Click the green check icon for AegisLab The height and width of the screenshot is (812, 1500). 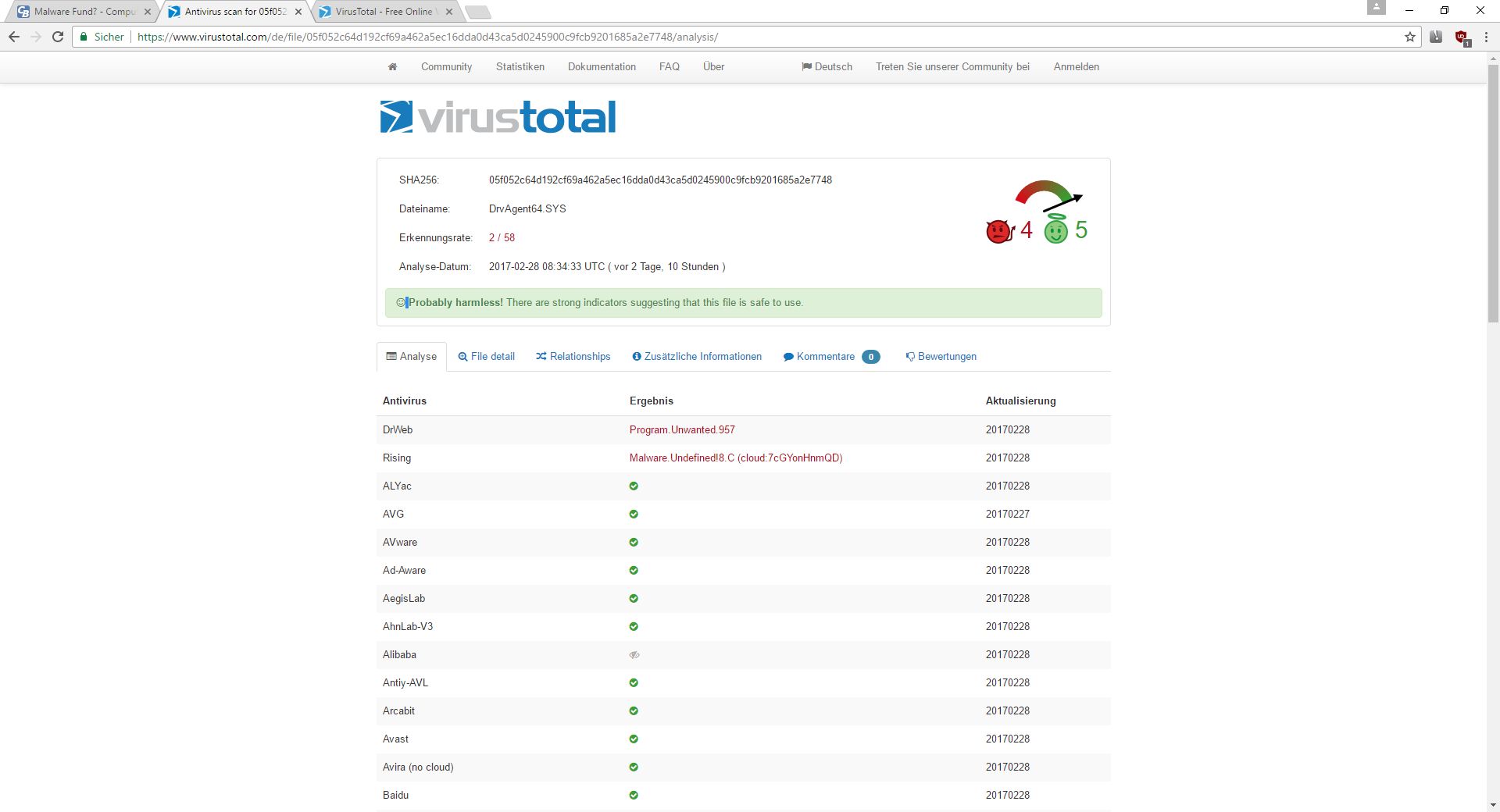pos(634,598)
